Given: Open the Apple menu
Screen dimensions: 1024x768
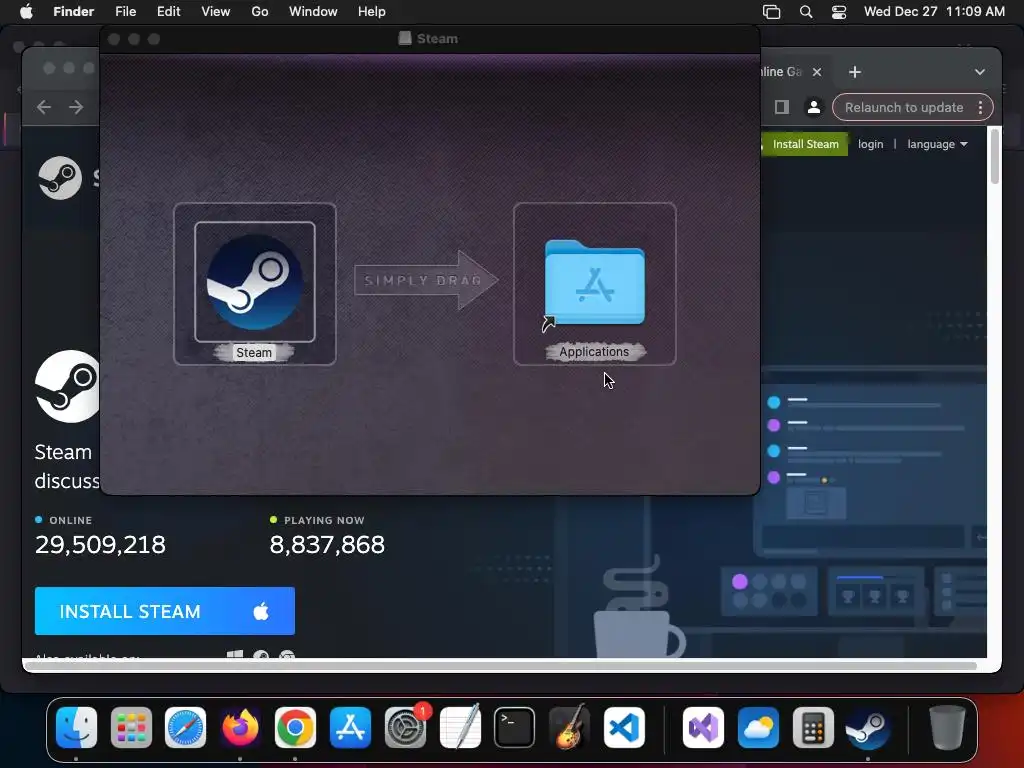Looking at the screenshot, I should click(x=26, y=11).
